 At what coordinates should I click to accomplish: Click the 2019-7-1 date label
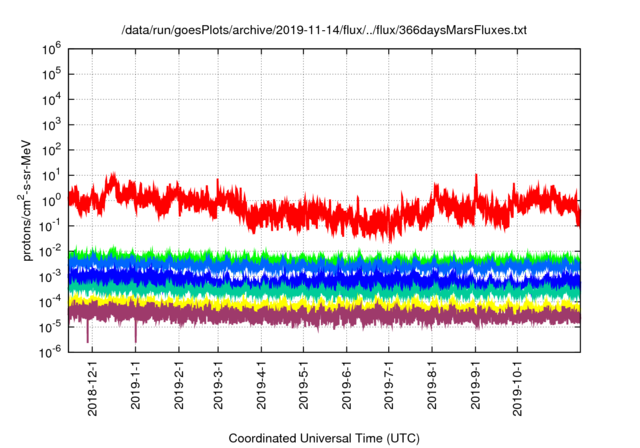tap(389, 385)
